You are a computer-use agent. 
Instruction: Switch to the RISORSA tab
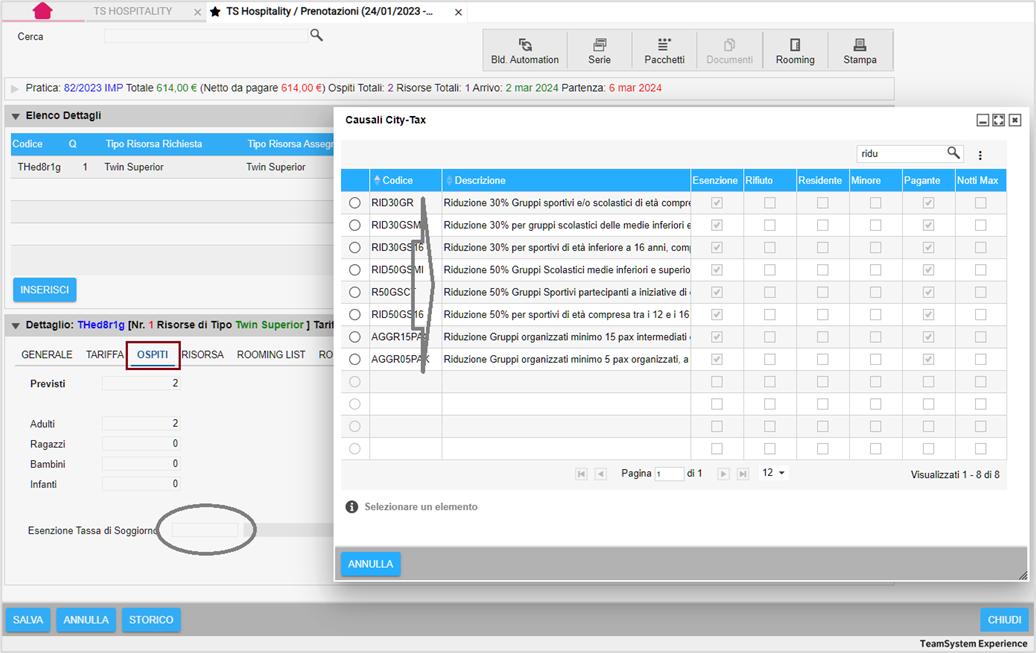(203, 355)
